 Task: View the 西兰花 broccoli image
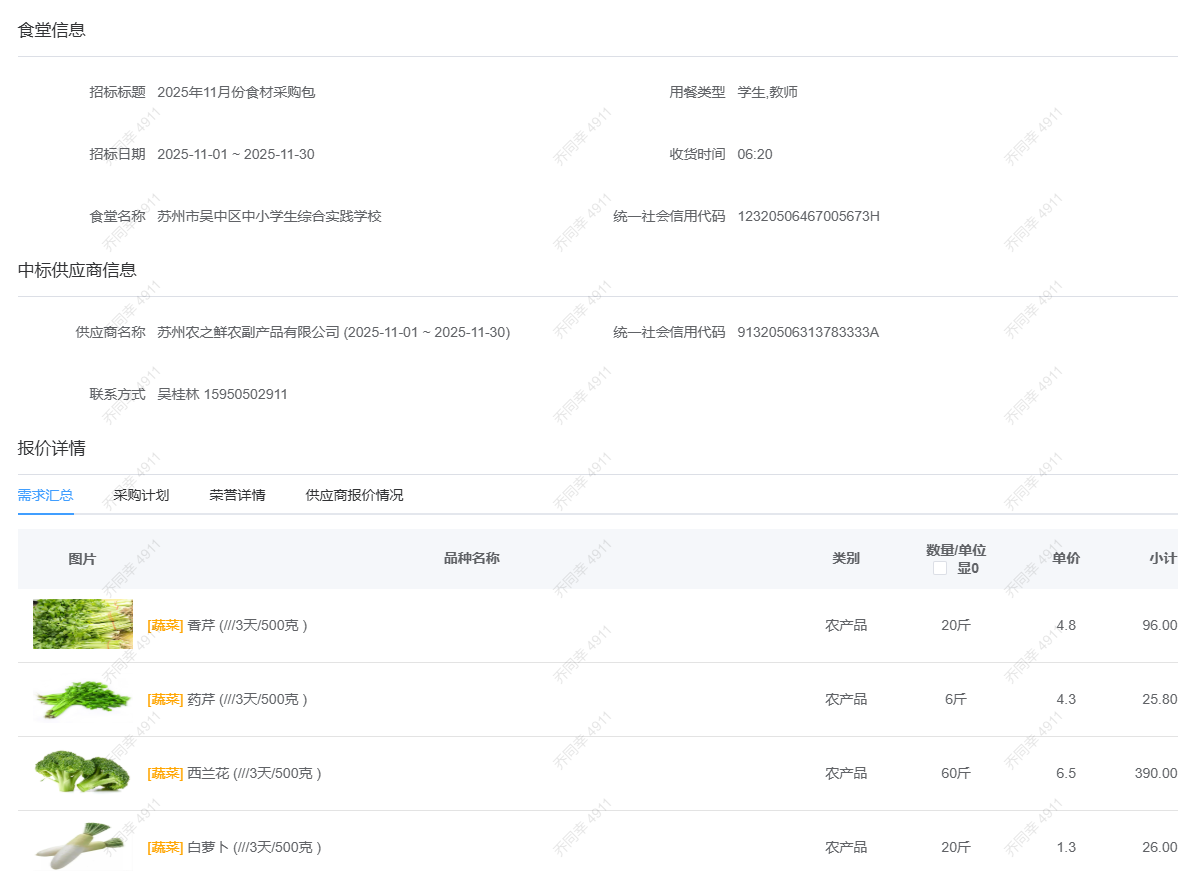82,772
